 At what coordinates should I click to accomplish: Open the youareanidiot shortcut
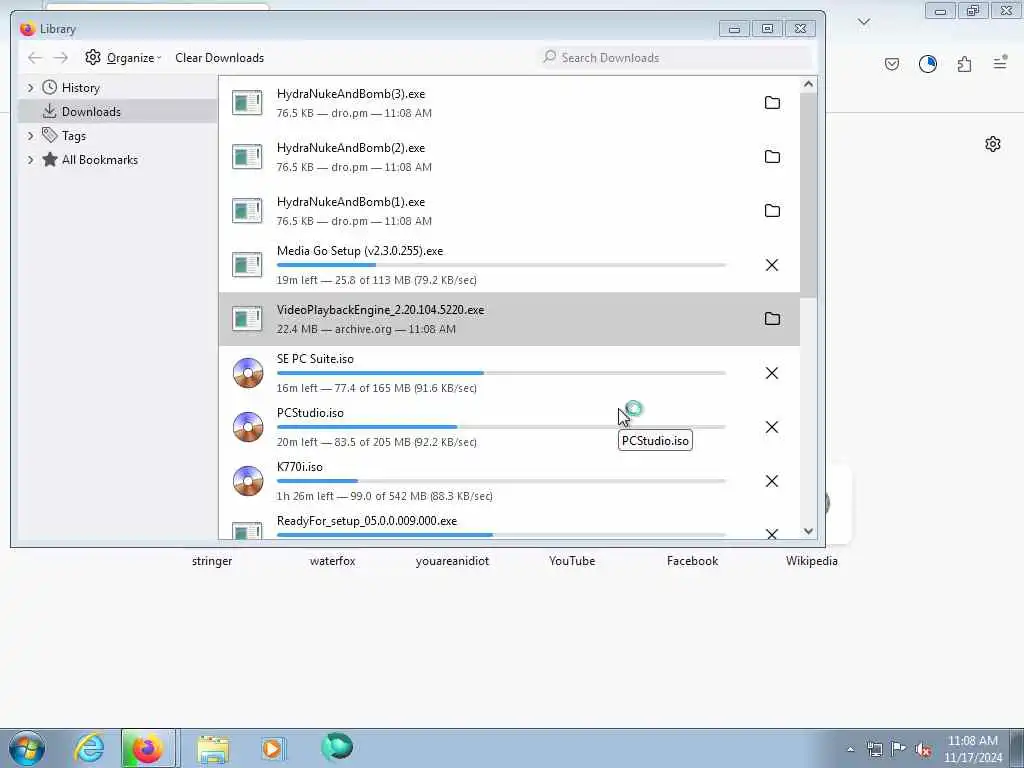(452, 561)
